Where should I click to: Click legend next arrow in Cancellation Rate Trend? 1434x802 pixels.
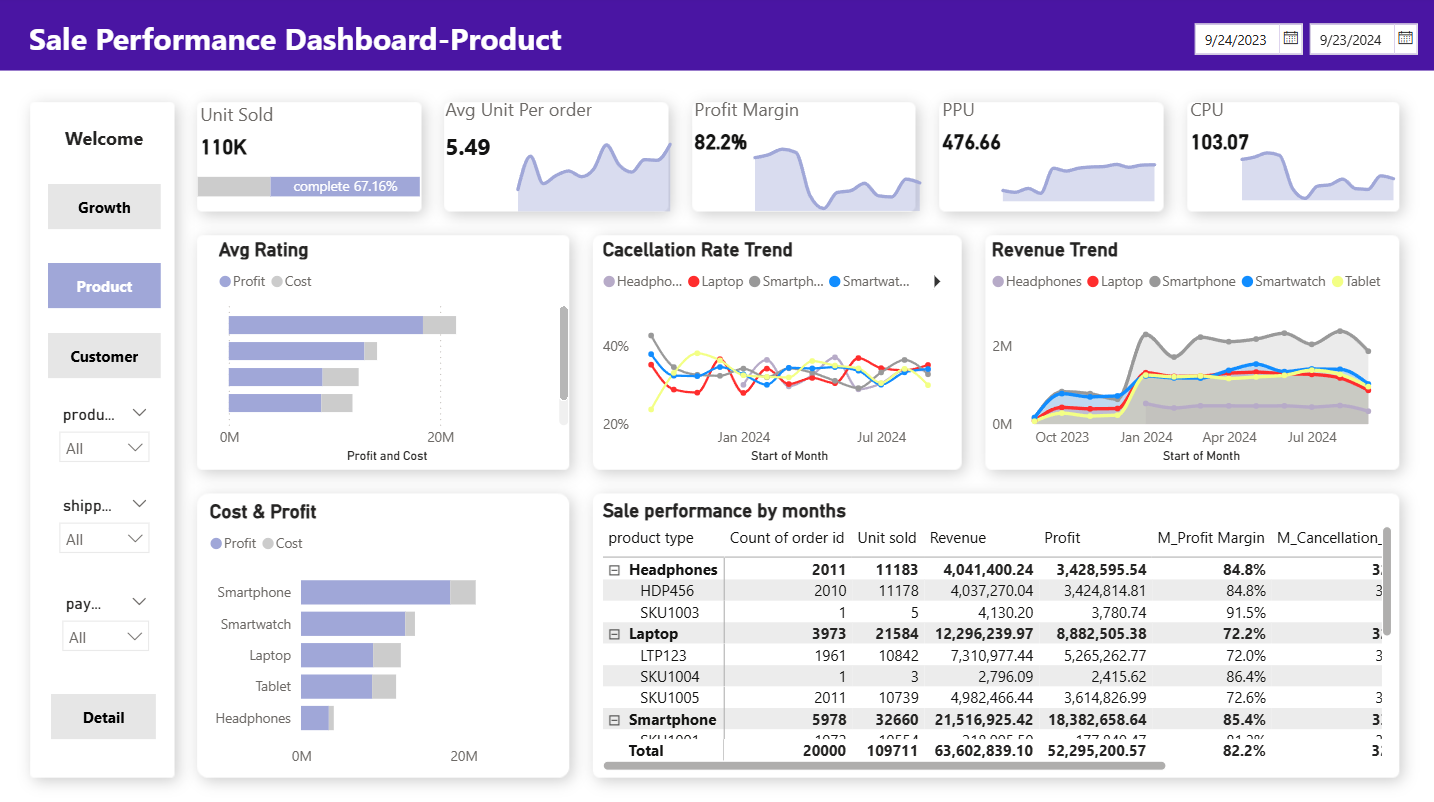[937, 282]
